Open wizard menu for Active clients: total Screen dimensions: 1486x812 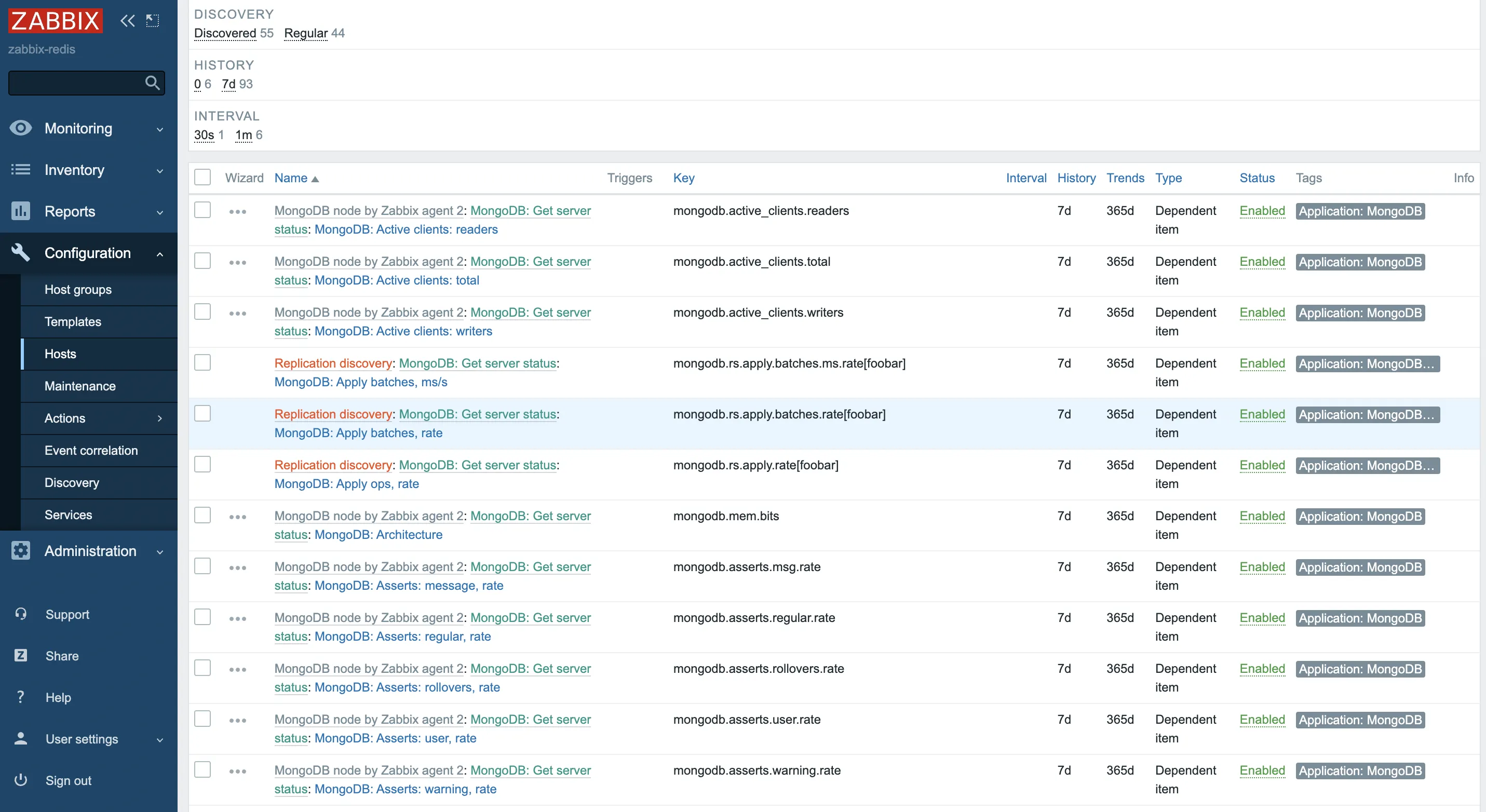pos(238,262)
